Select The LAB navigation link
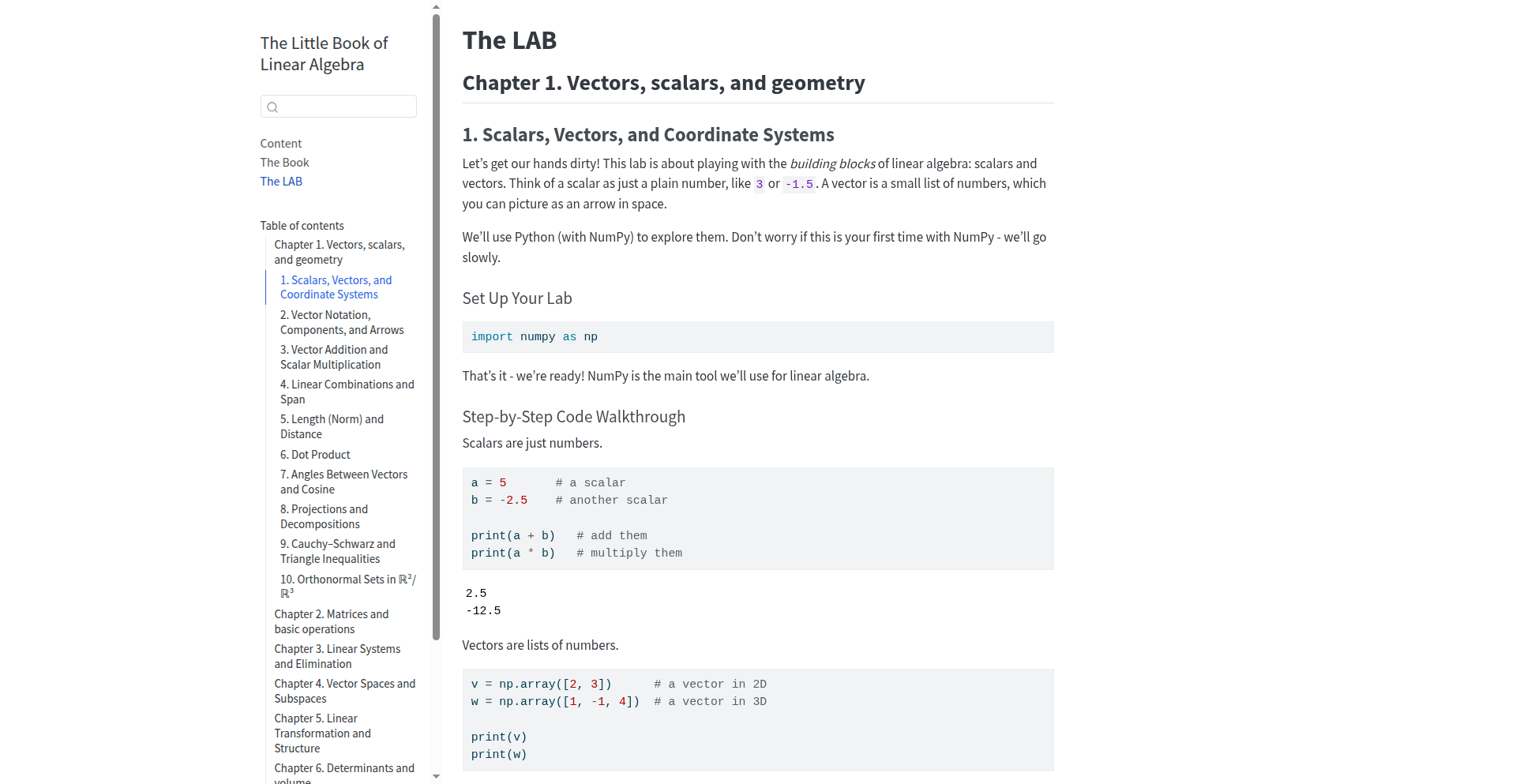Screen dimensions: 1516x784 pos(282,182)
